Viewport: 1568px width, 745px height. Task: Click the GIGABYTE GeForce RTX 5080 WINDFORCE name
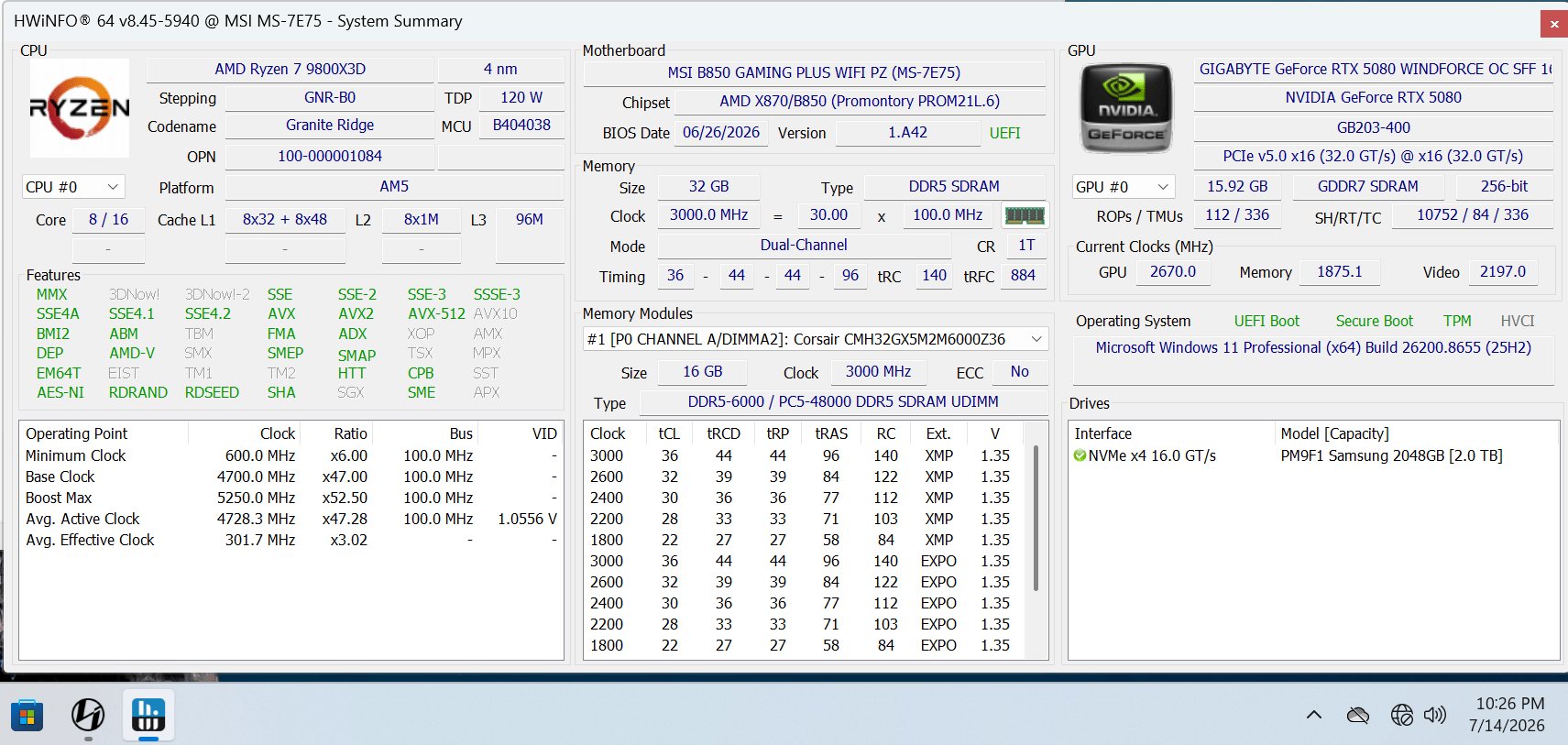point(1373,70)
